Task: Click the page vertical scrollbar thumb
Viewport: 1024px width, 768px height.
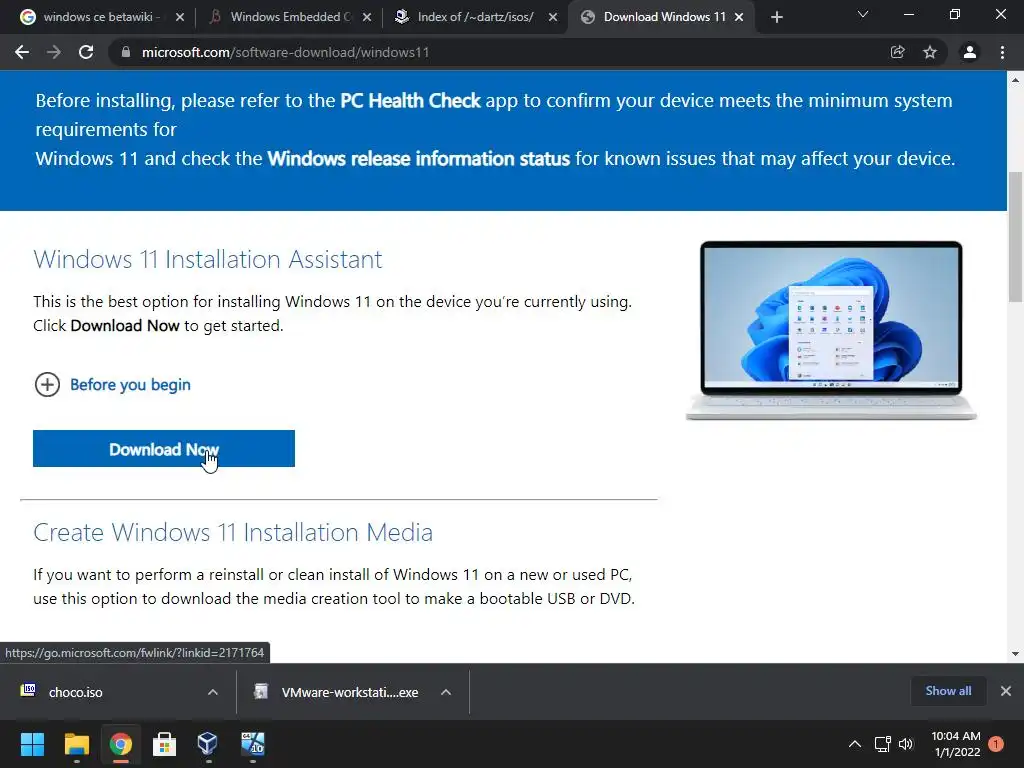Action: [1015, 236]
